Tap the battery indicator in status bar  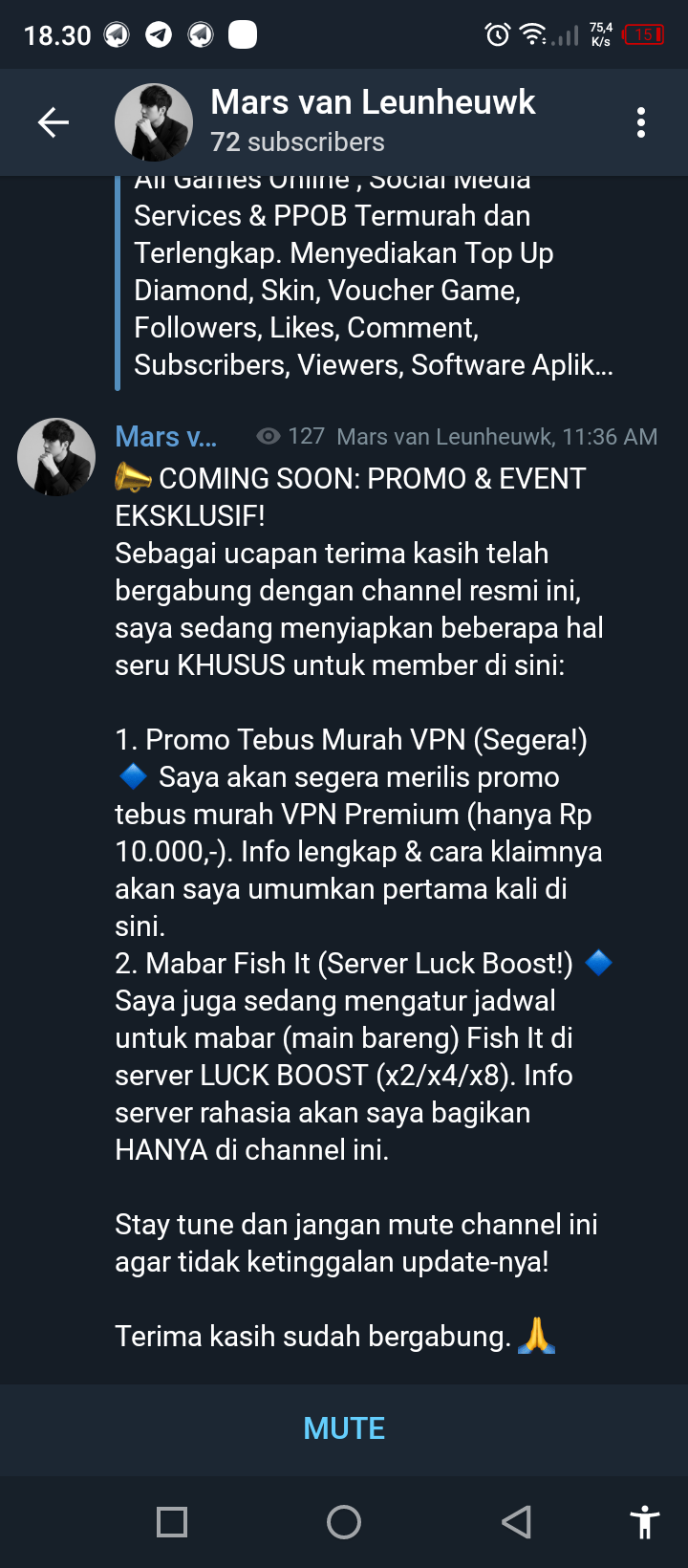click(643, 34)
